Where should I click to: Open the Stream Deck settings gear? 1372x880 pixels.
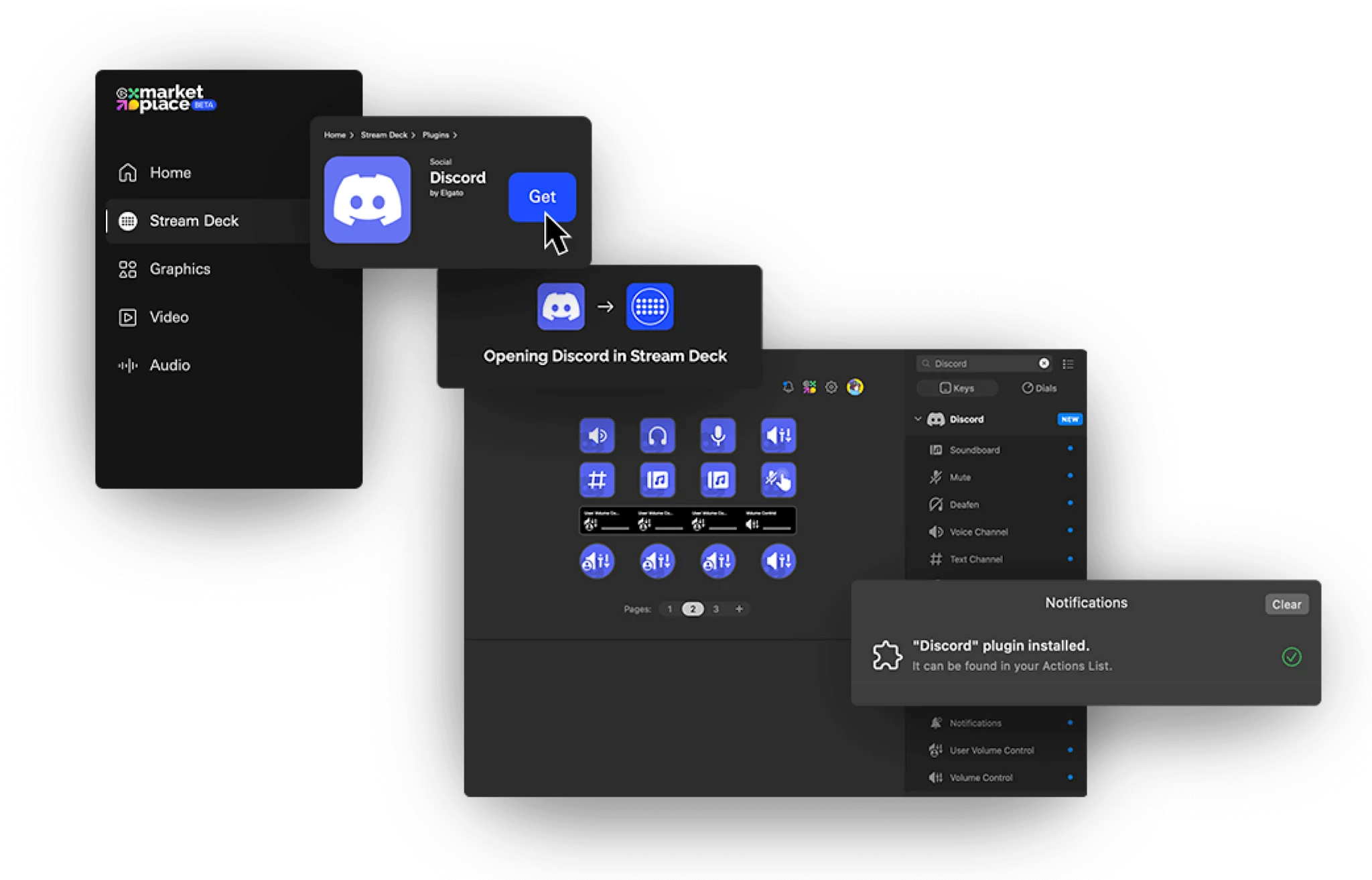click(x=832, y=387)
